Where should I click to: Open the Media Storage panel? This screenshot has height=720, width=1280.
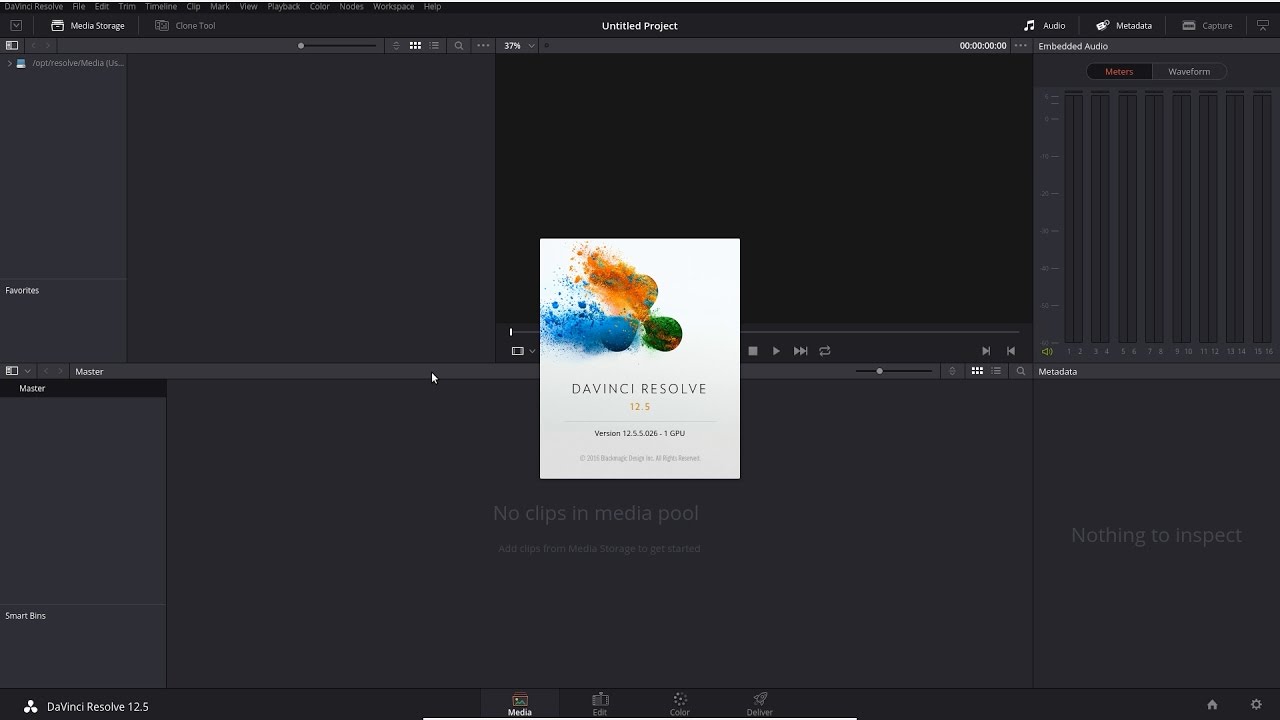pos(88,25)
